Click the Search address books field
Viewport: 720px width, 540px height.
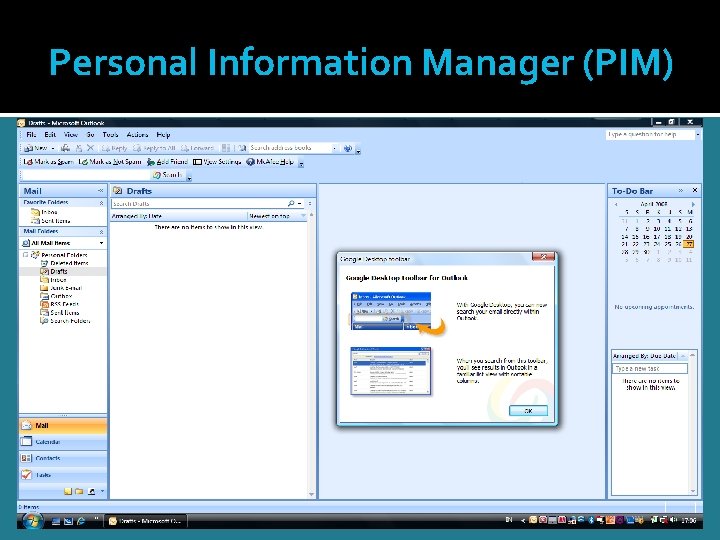289,148
